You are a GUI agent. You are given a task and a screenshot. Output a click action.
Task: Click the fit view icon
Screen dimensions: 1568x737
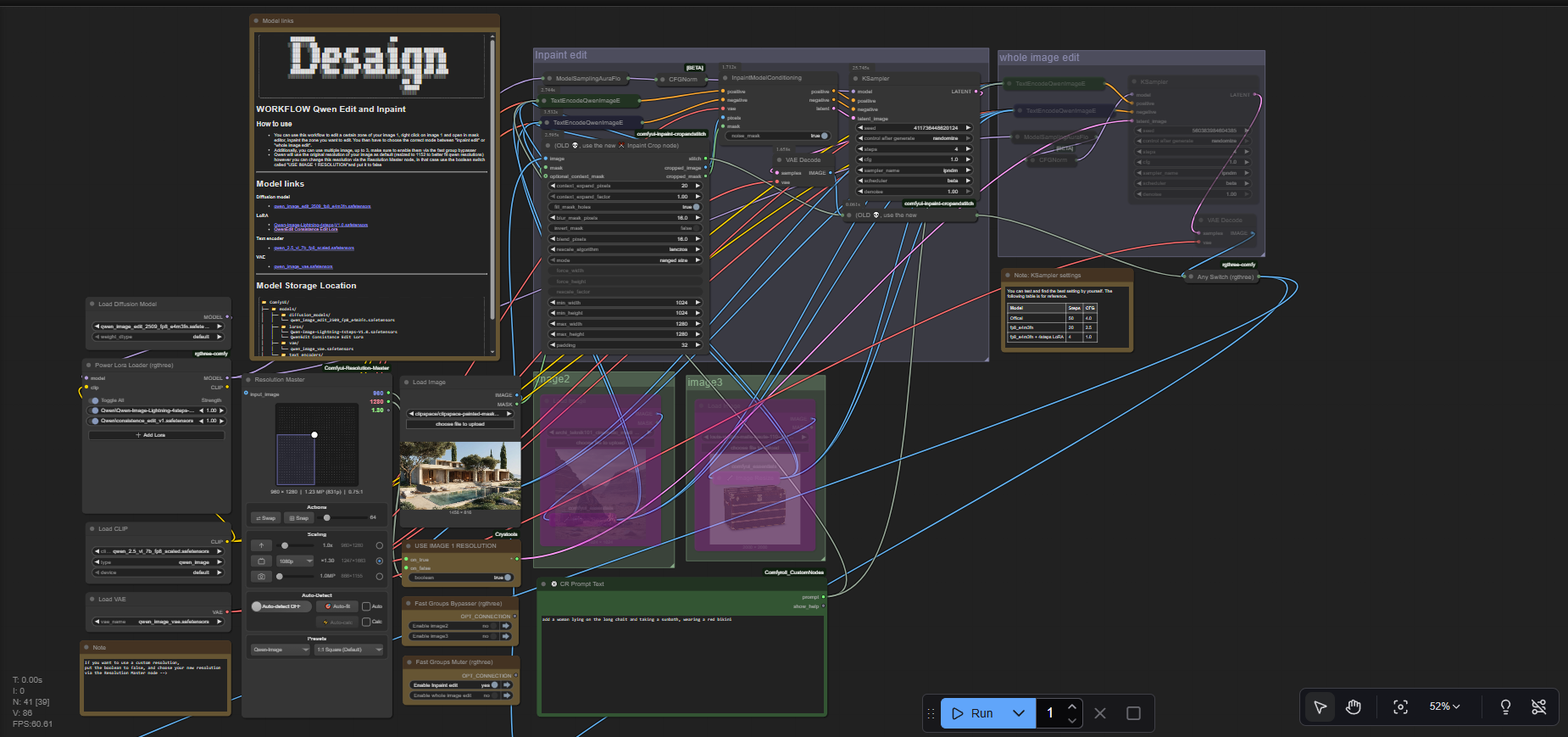tap(1400, 707)
